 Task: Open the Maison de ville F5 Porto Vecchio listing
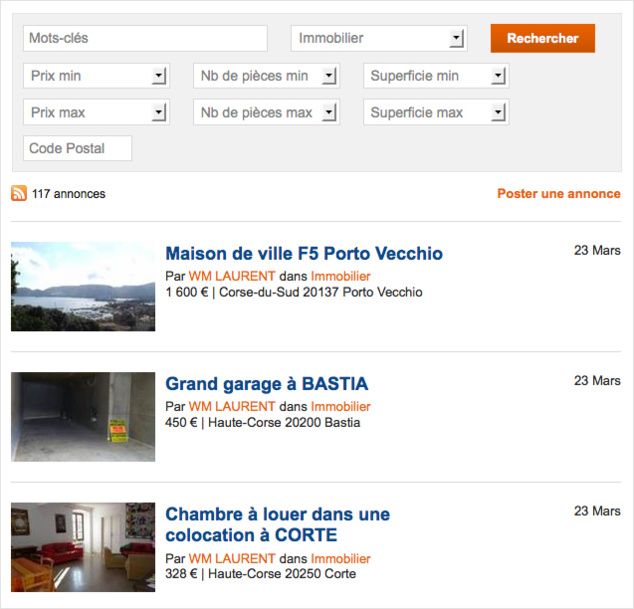[303, 254]
